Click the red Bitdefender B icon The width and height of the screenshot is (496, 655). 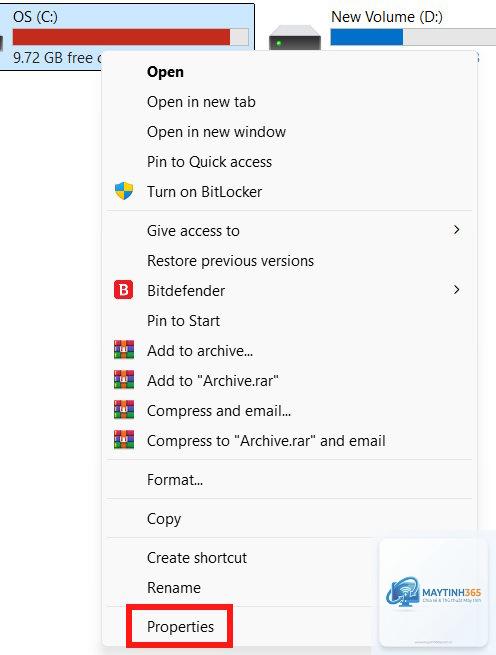pyautogui.click(x=124, y=290)
